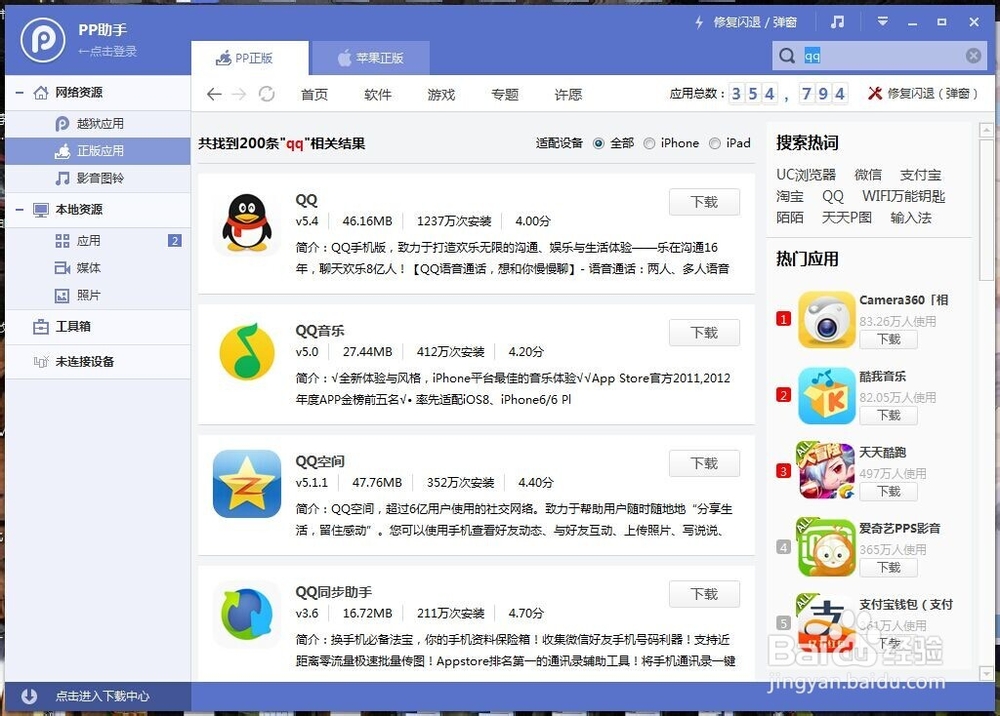
Task: Click the 酷我音乐 app icon
Action: 827,395
